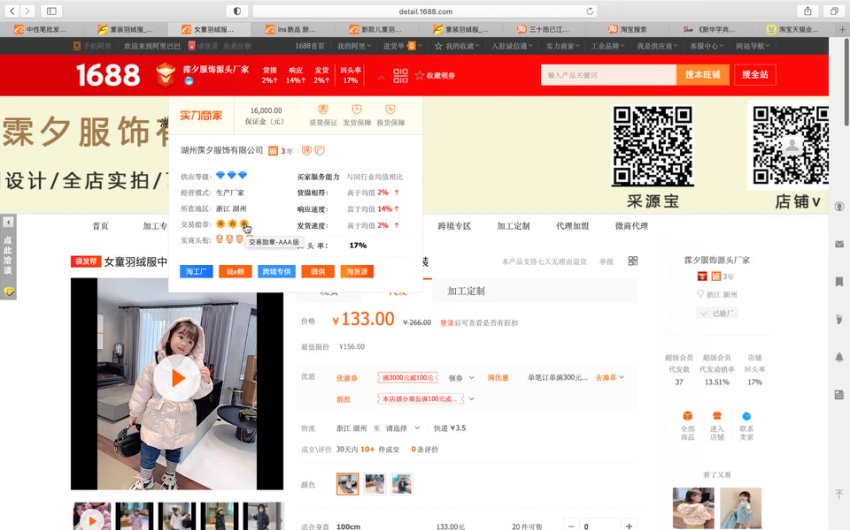Reload page using address bar icon
The width and height of the screenshot is (850, 530).
pyautogui.click(x=590, y=11)
